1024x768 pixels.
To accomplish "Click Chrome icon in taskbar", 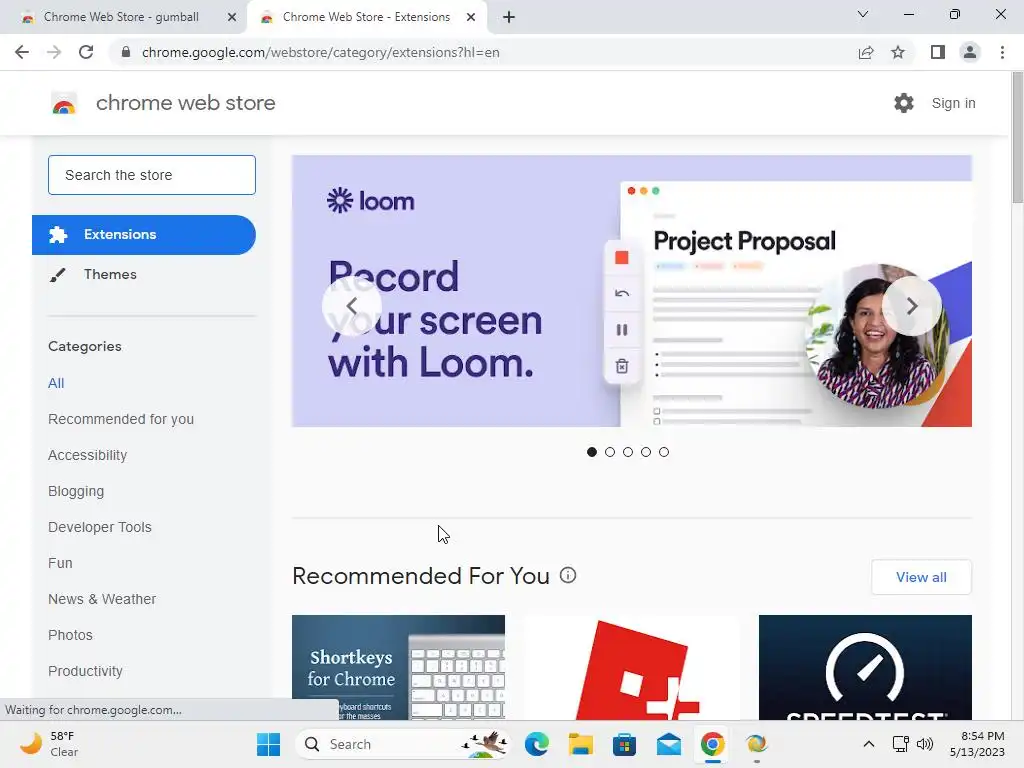I will pos(712,744).
